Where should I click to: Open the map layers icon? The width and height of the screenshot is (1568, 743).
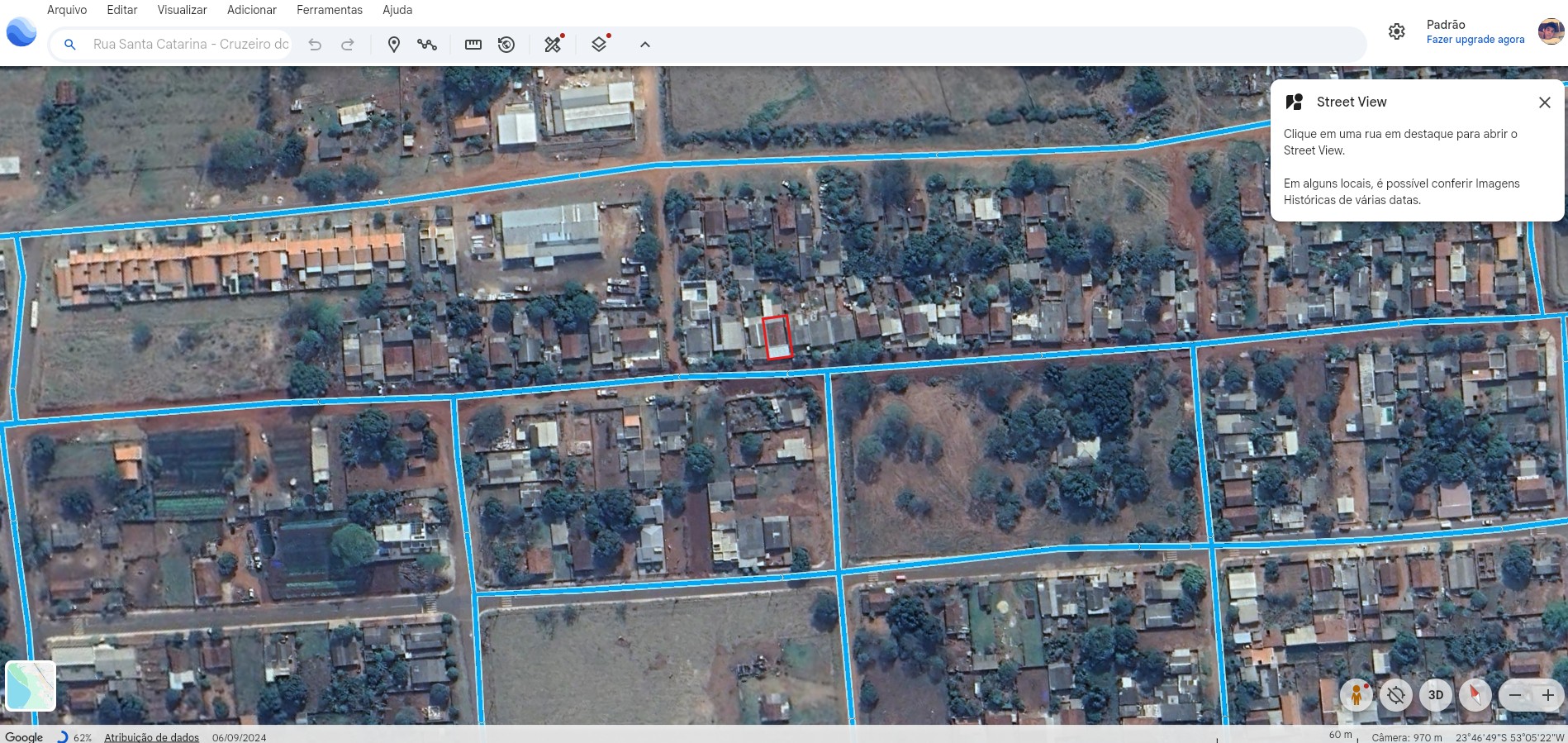[x=601, y=44]
